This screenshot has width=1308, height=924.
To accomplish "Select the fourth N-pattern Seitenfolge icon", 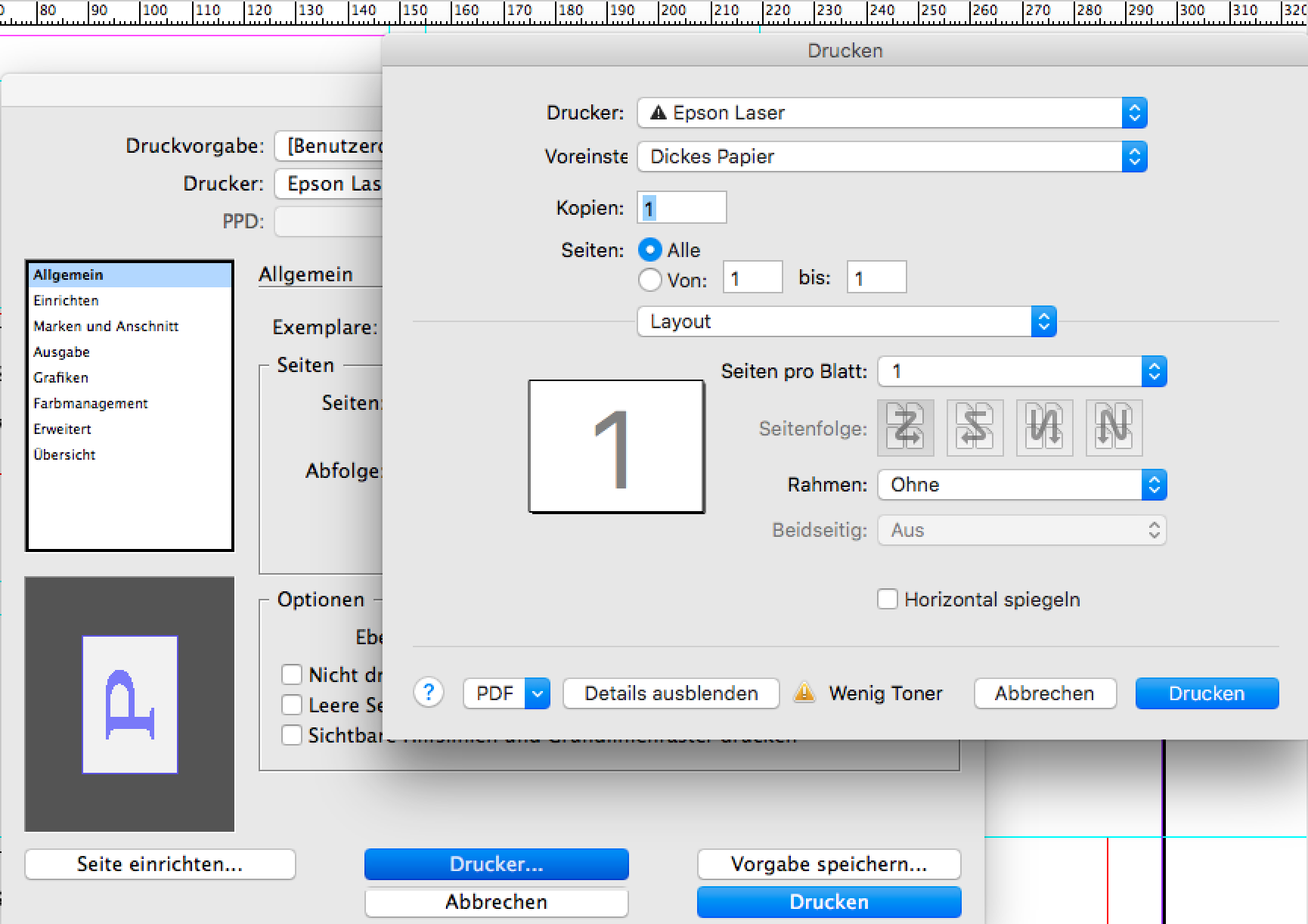I will pos(1114,428).
